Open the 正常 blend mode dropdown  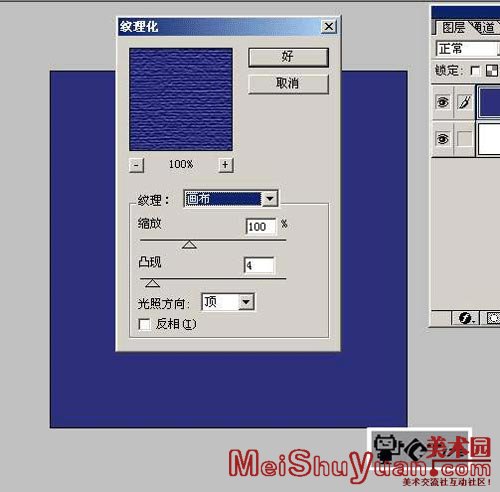[x=468, y=49]
